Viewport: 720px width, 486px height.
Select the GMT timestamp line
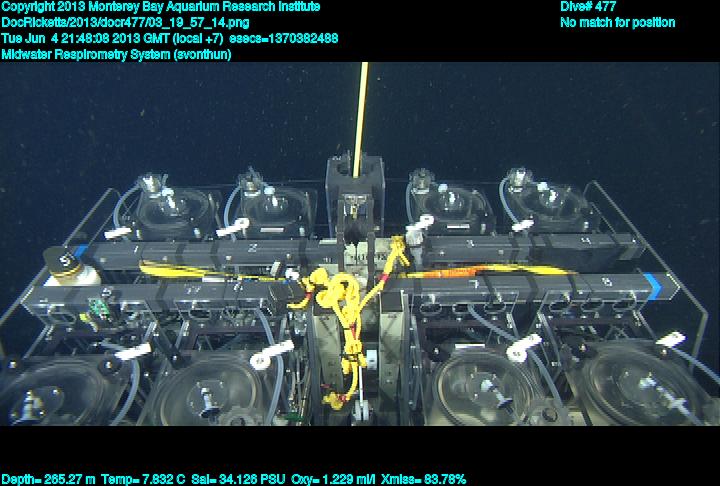coord(170,39)
